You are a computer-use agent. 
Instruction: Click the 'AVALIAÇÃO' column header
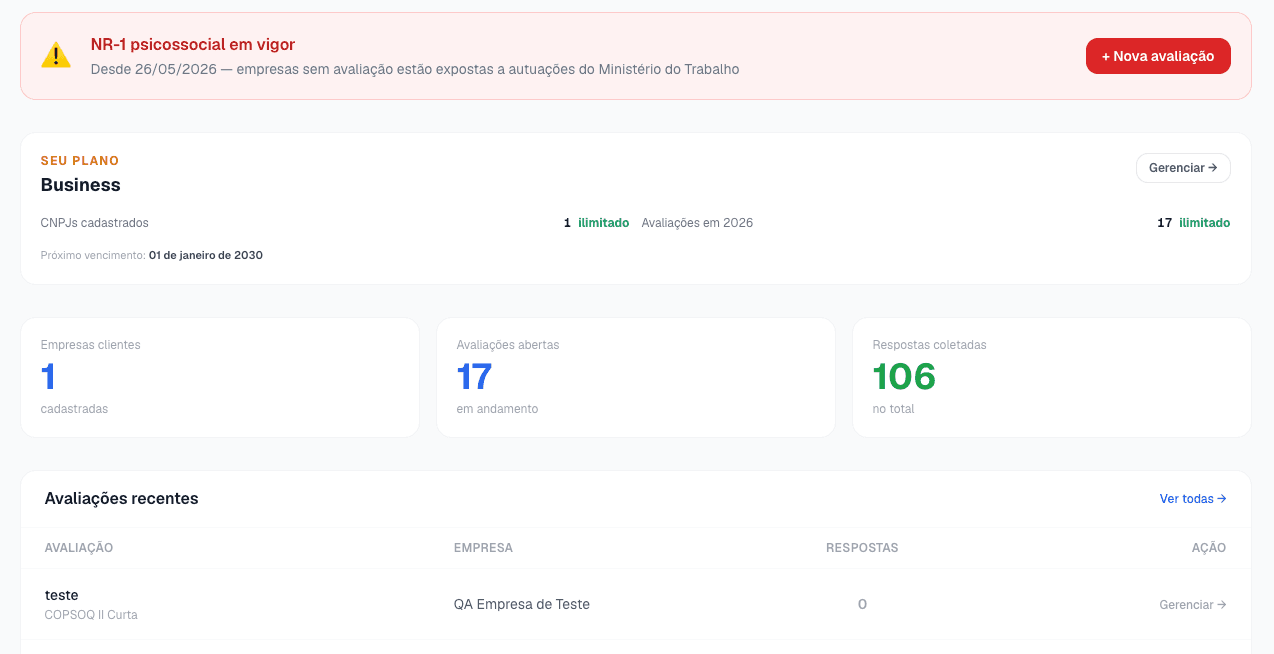(x=79, y=548)
